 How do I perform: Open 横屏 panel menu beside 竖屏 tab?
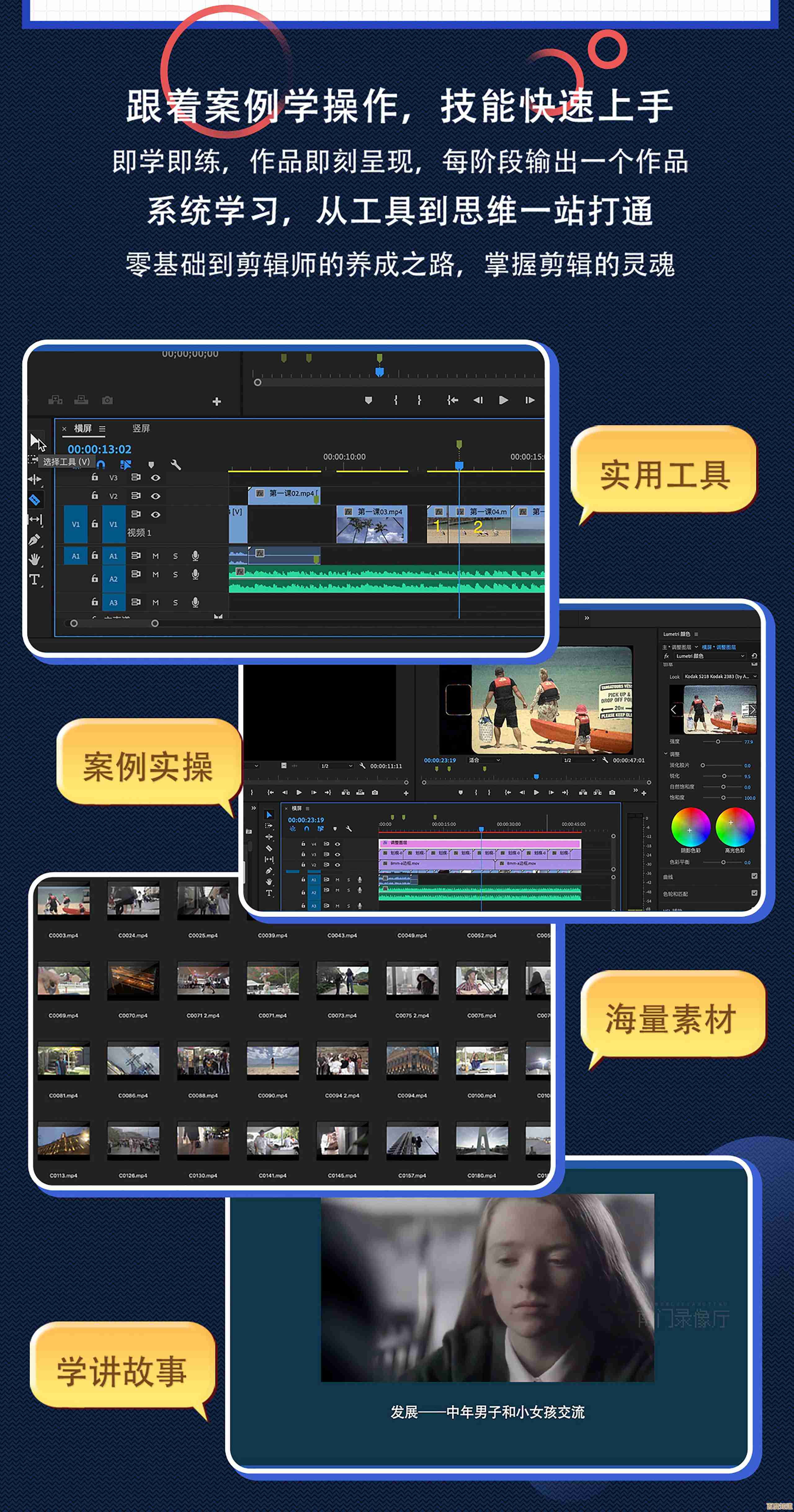coord(102,429)
